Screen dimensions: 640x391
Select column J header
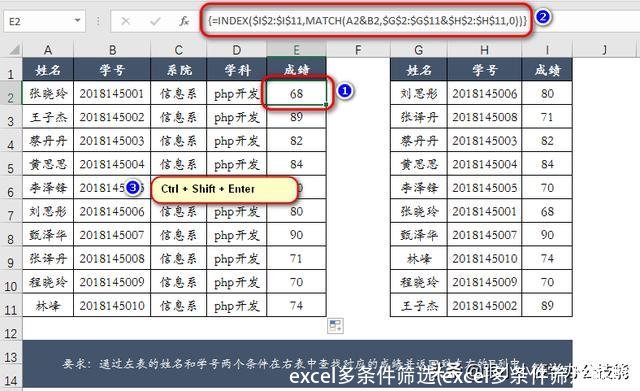click(x=604, y=50)
